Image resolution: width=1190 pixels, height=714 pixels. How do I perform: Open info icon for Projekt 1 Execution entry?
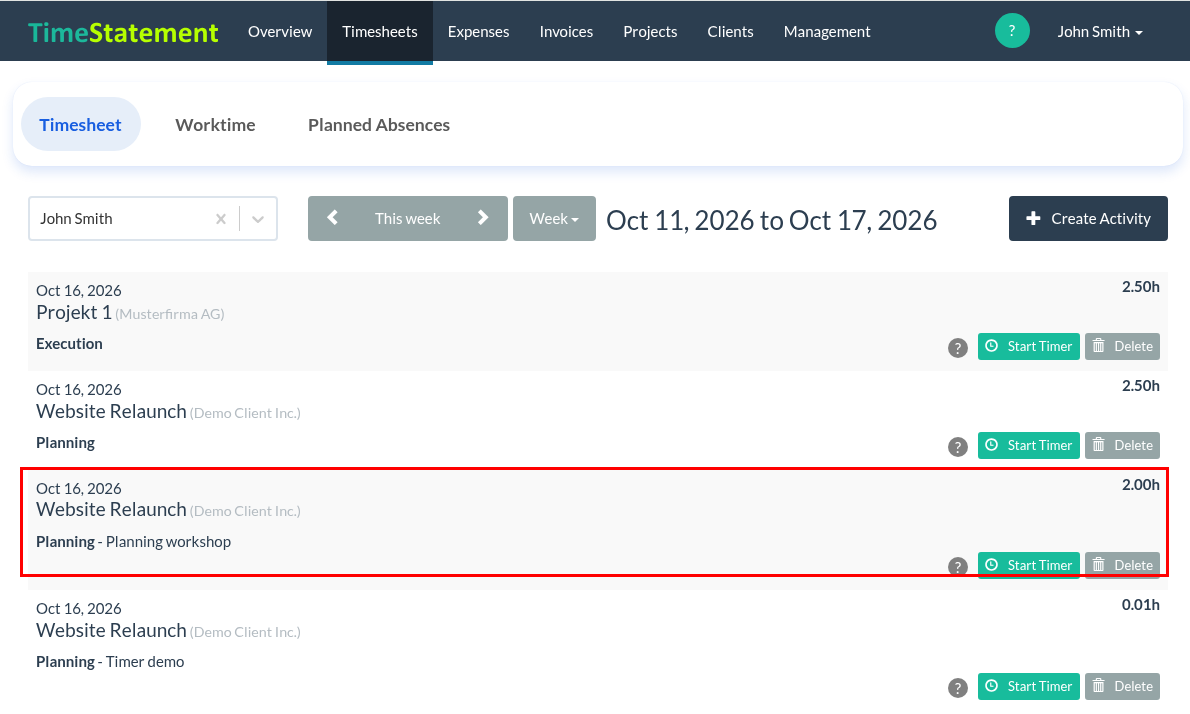[958, 348]
